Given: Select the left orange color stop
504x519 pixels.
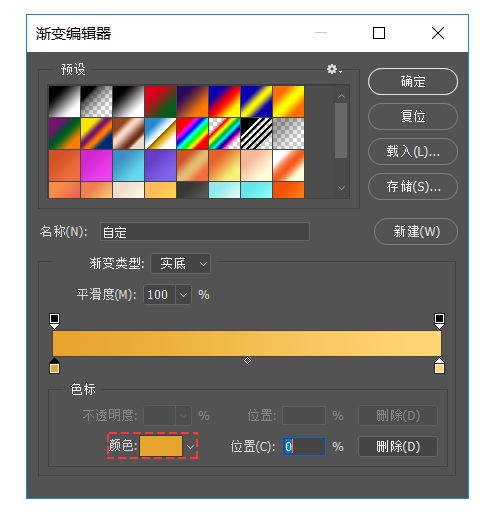Looking at the screenshot, I should tap(55, 366).
